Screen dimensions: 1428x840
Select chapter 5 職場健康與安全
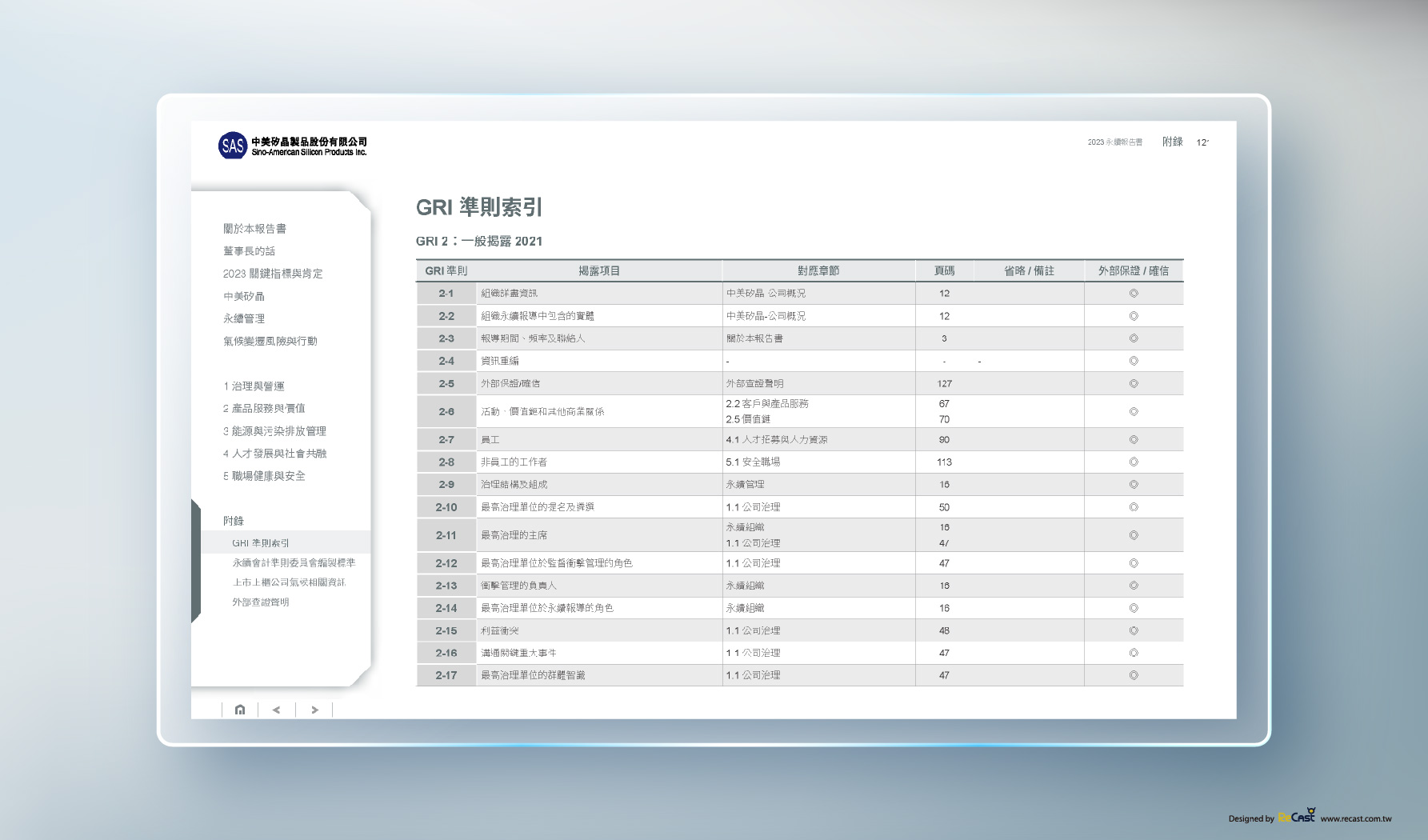(264, 475)
